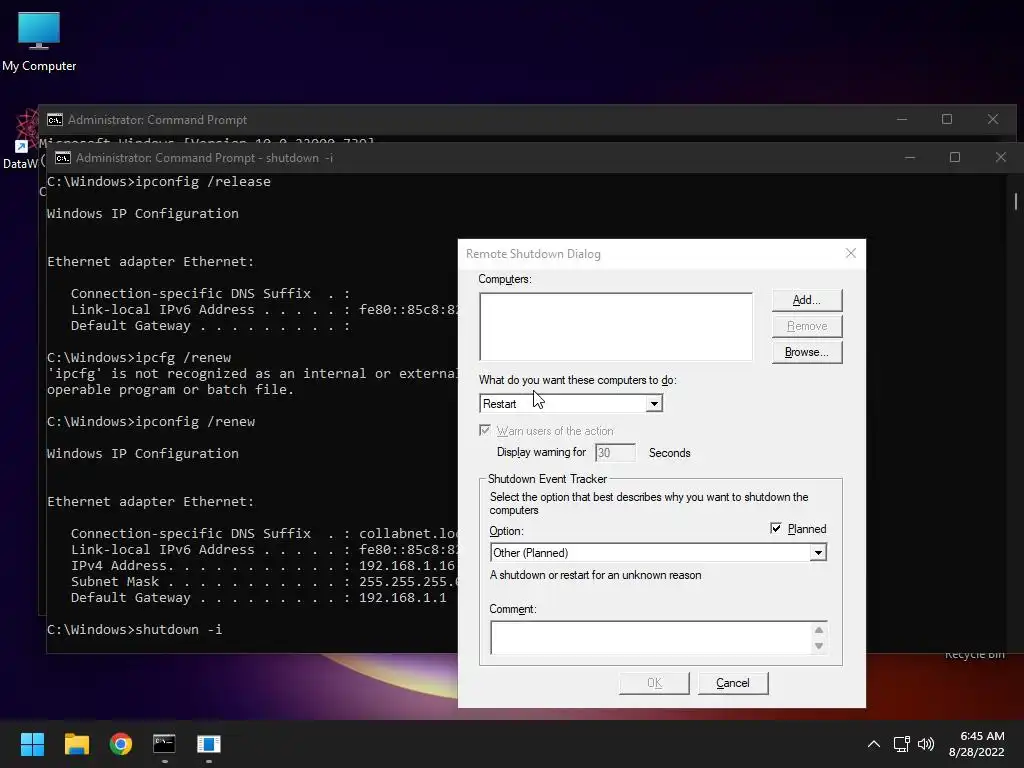Click the volume speaker tray icon
The image size is (1024, 768).
click(x=926, y=744)
